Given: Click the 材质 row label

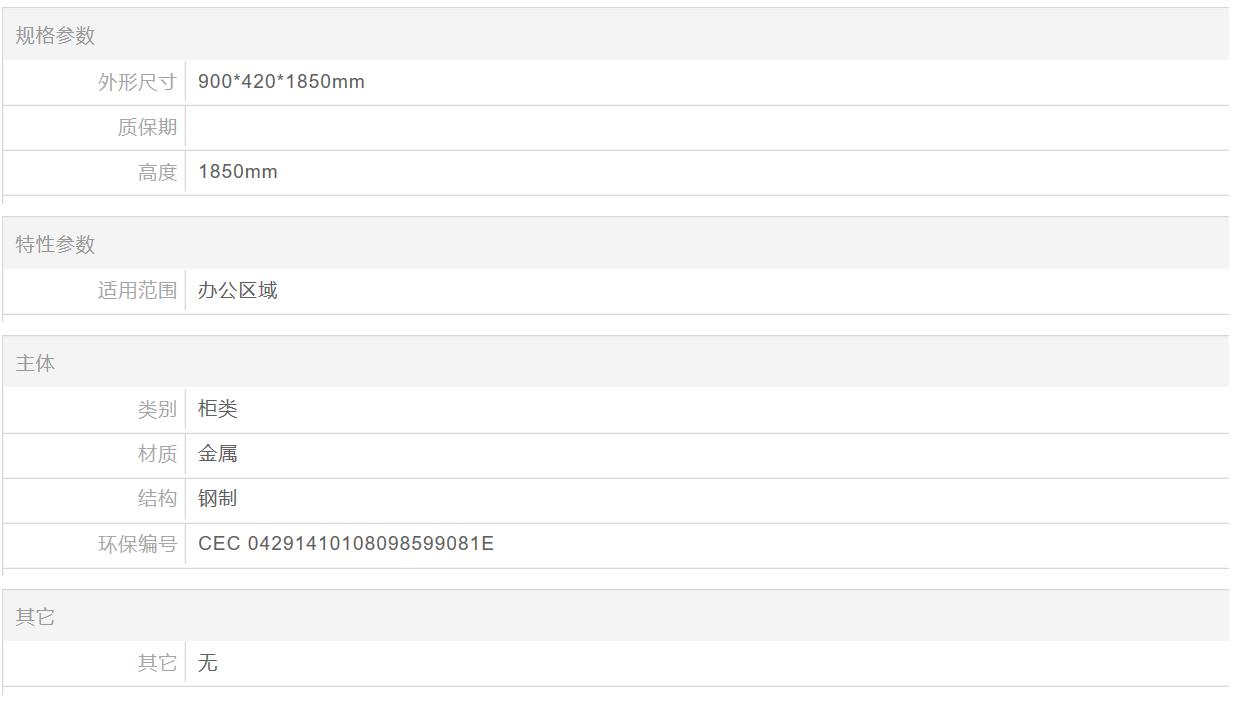Looking at the screenshot, I should tap(157, 454).
